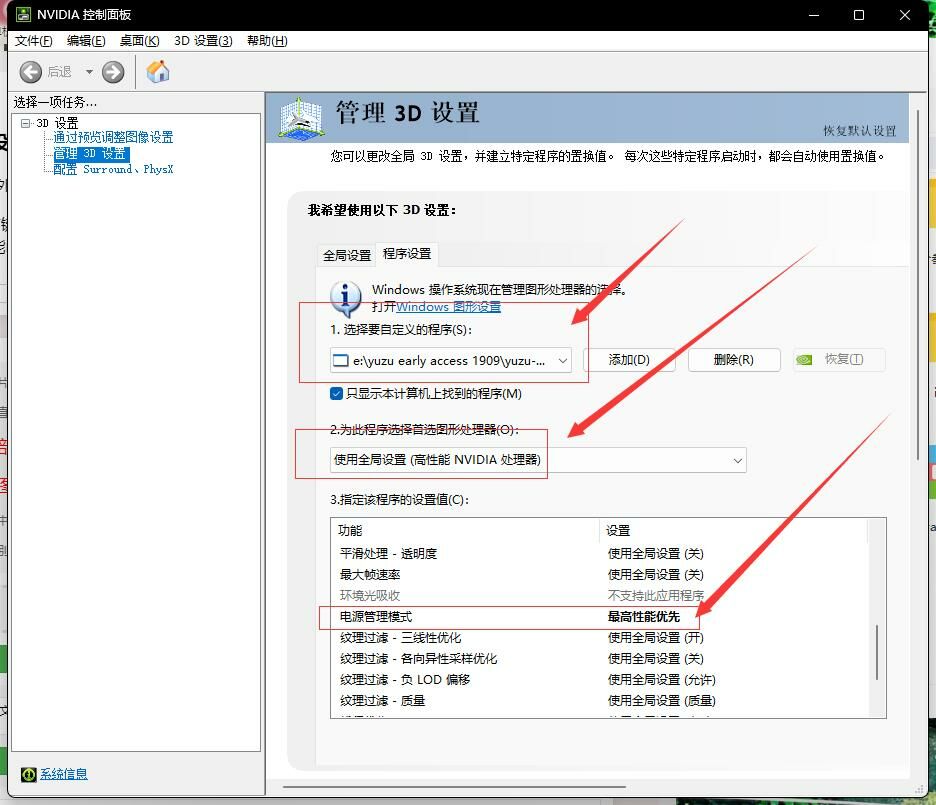Click the 管理 3D 设置 header icon

tap(301, 117)
